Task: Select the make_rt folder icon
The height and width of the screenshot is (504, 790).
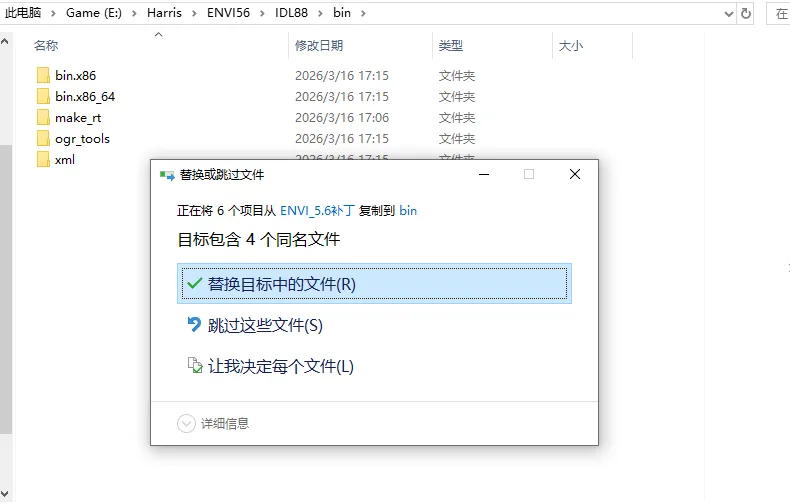Action: click(x=43, y=117)
